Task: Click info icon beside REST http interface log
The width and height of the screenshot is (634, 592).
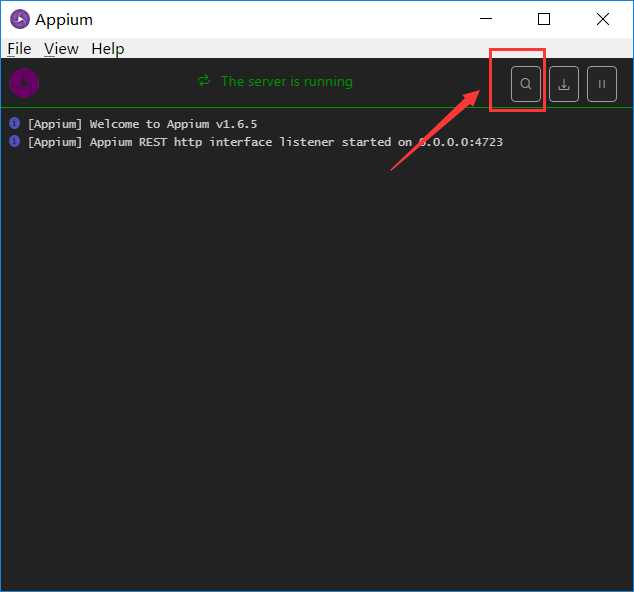Action: [x=15, y=141]
